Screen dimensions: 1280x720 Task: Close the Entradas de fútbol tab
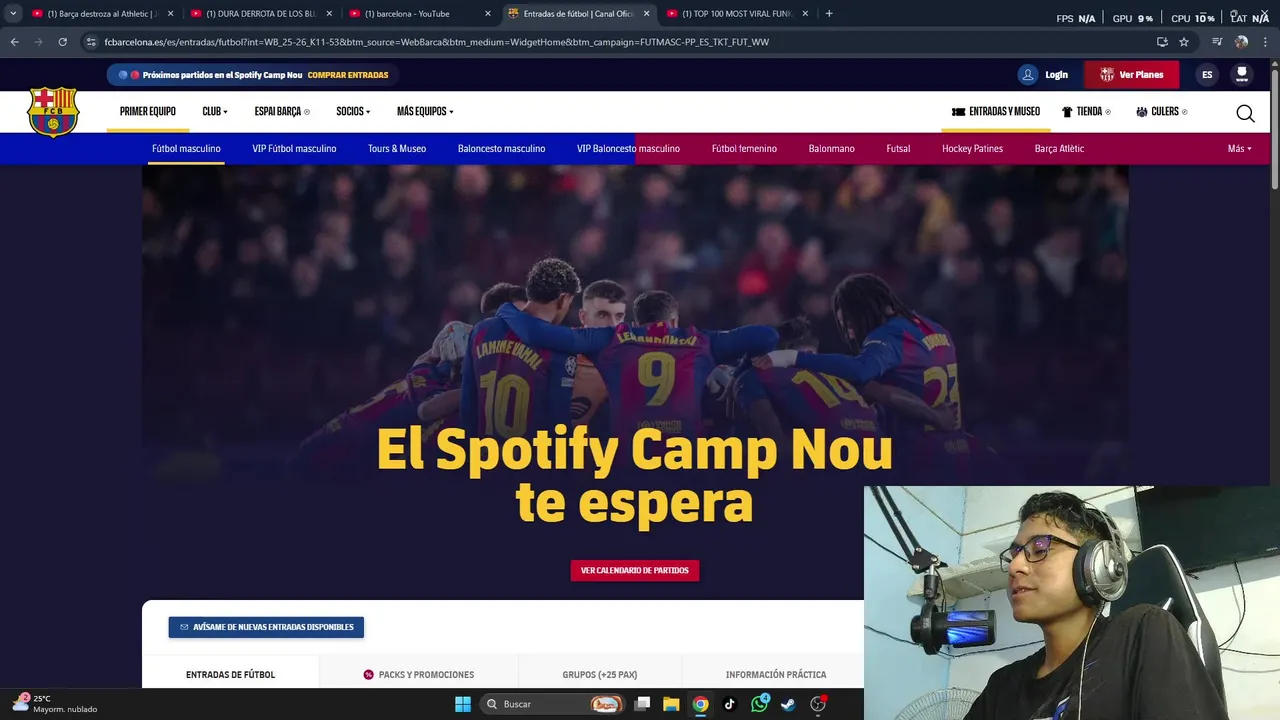646,14
